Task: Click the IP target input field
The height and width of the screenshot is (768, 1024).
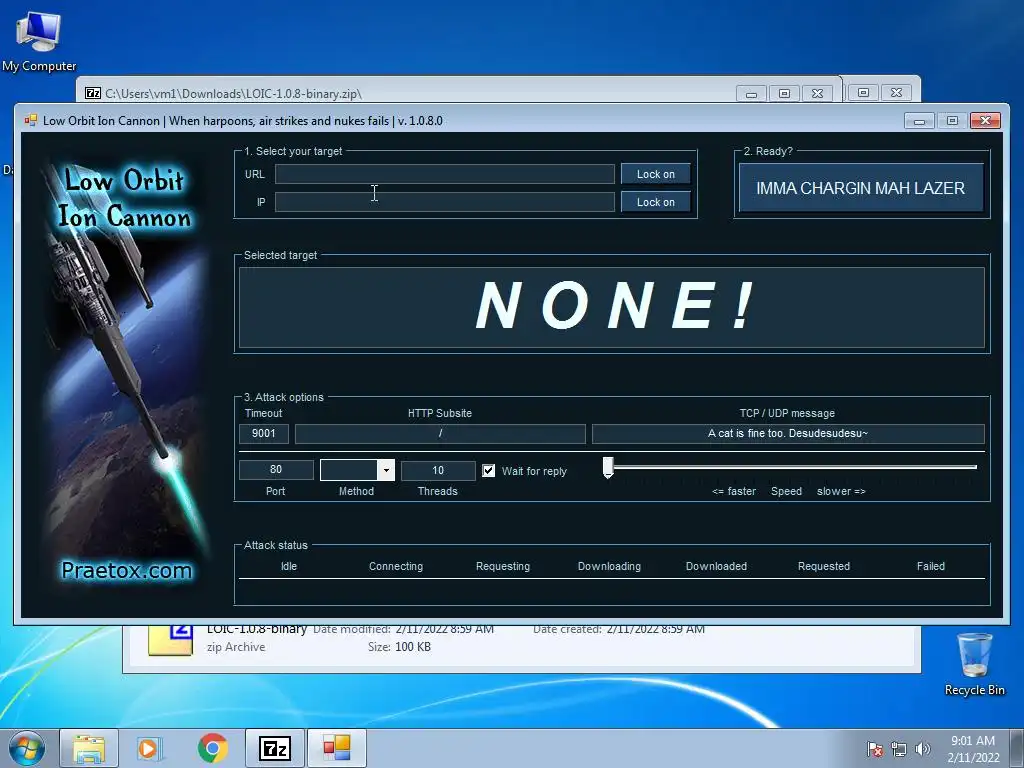Action: point(444,202)
